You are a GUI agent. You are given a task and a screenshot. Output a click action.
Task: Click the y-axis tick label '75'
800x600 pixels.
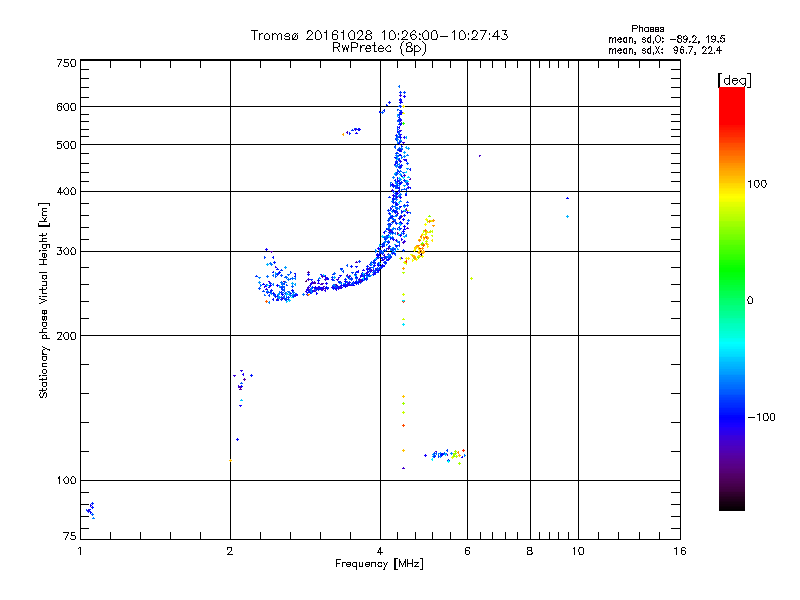tap(70, 536)
